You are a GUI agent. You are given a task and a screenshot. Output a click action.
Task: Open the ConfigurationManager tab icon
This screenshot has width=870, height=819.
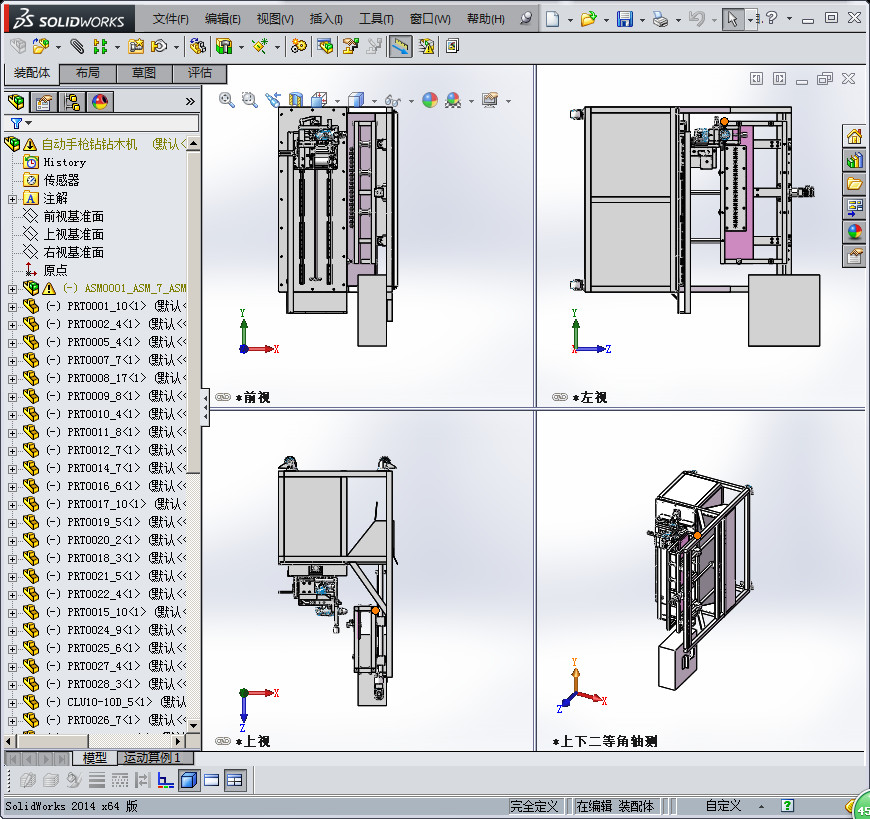(72, 102)
